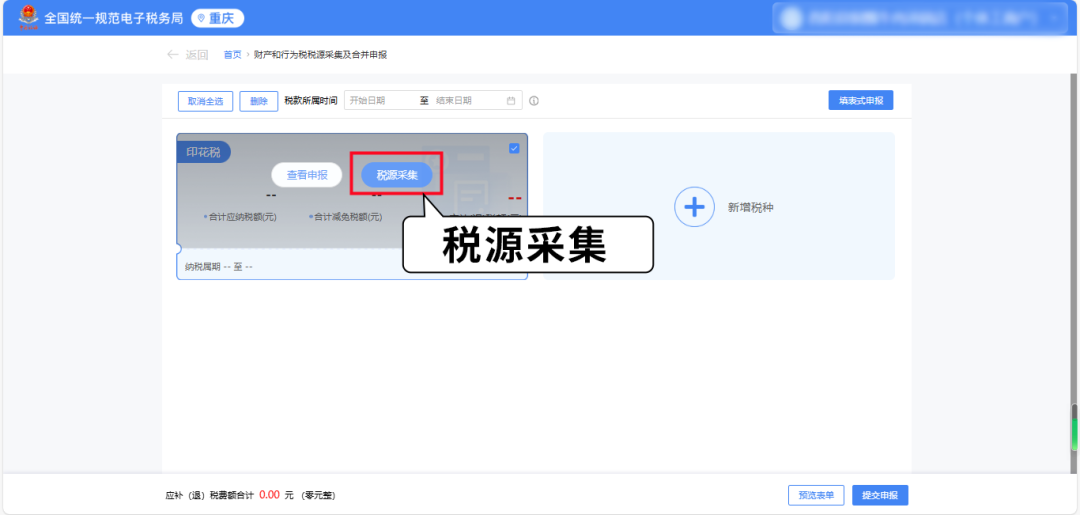The width and height of the screenshot is (1080, 515).
Task: Click the 查看申报 button
Action: coord(307,175)
